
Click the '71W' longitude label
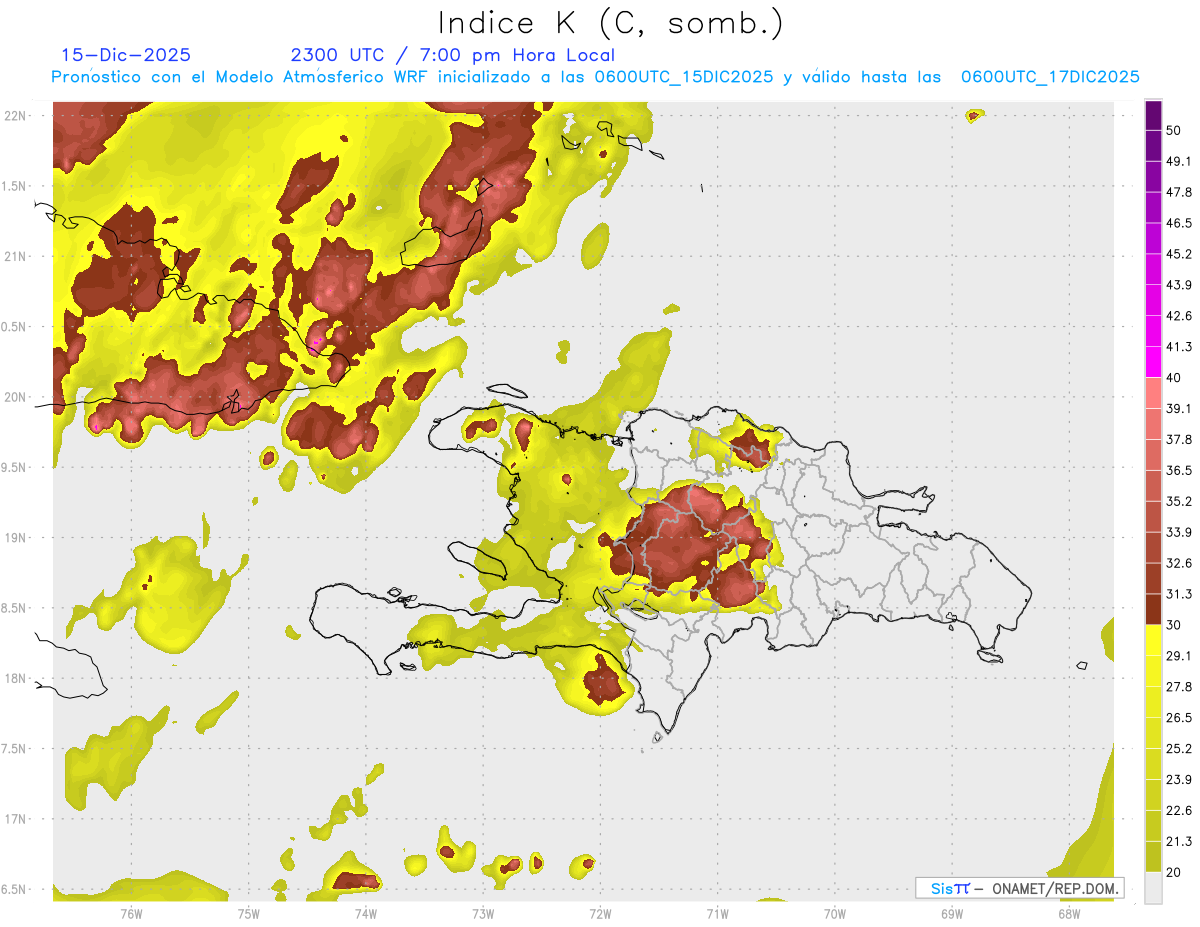click(717, 914)
